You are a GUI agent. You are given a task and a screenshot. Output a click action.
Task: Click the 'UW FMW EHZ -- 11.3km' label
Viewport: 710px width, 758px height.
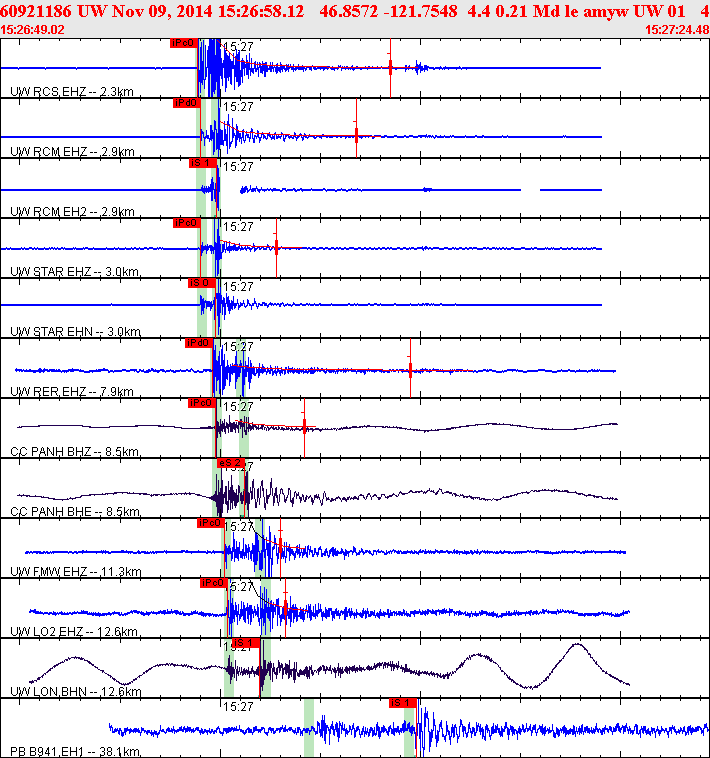point(76,571)
